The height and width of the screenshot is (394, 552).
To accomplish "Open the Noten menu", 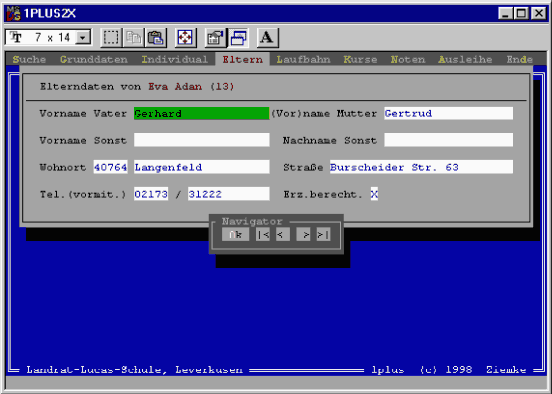I will coord(408,59).
